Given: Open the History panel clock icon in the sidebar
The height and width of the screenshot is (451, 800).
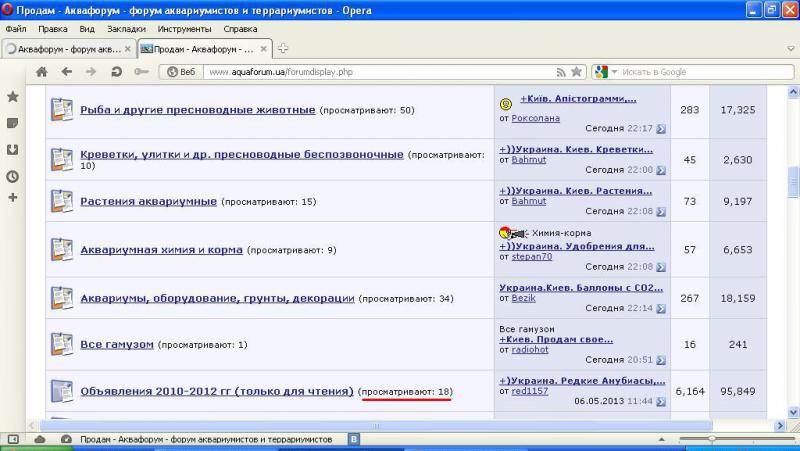Looking at the screenshot, I should coord(13,175).
